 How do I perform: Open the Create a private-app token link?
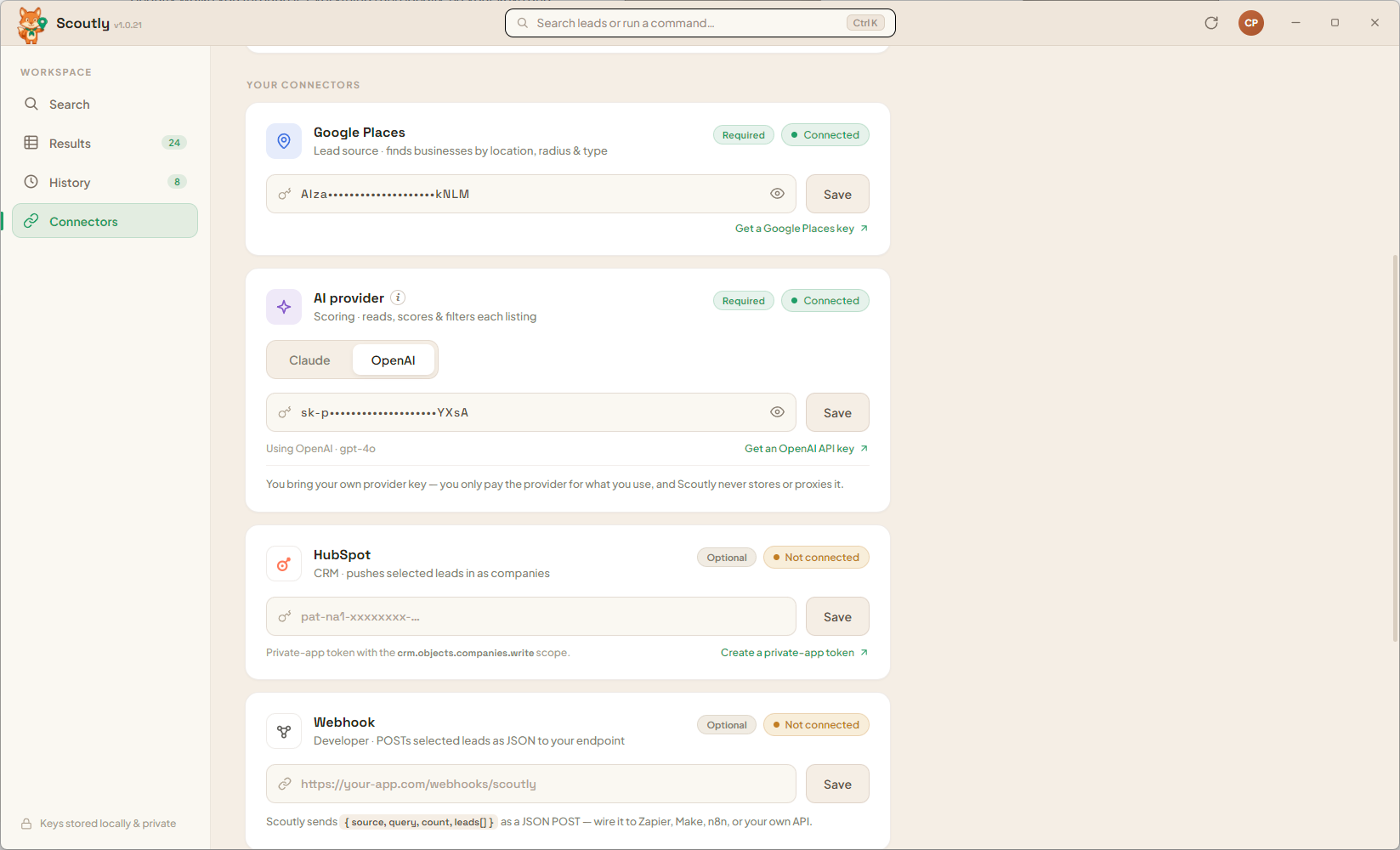(795, 653)
